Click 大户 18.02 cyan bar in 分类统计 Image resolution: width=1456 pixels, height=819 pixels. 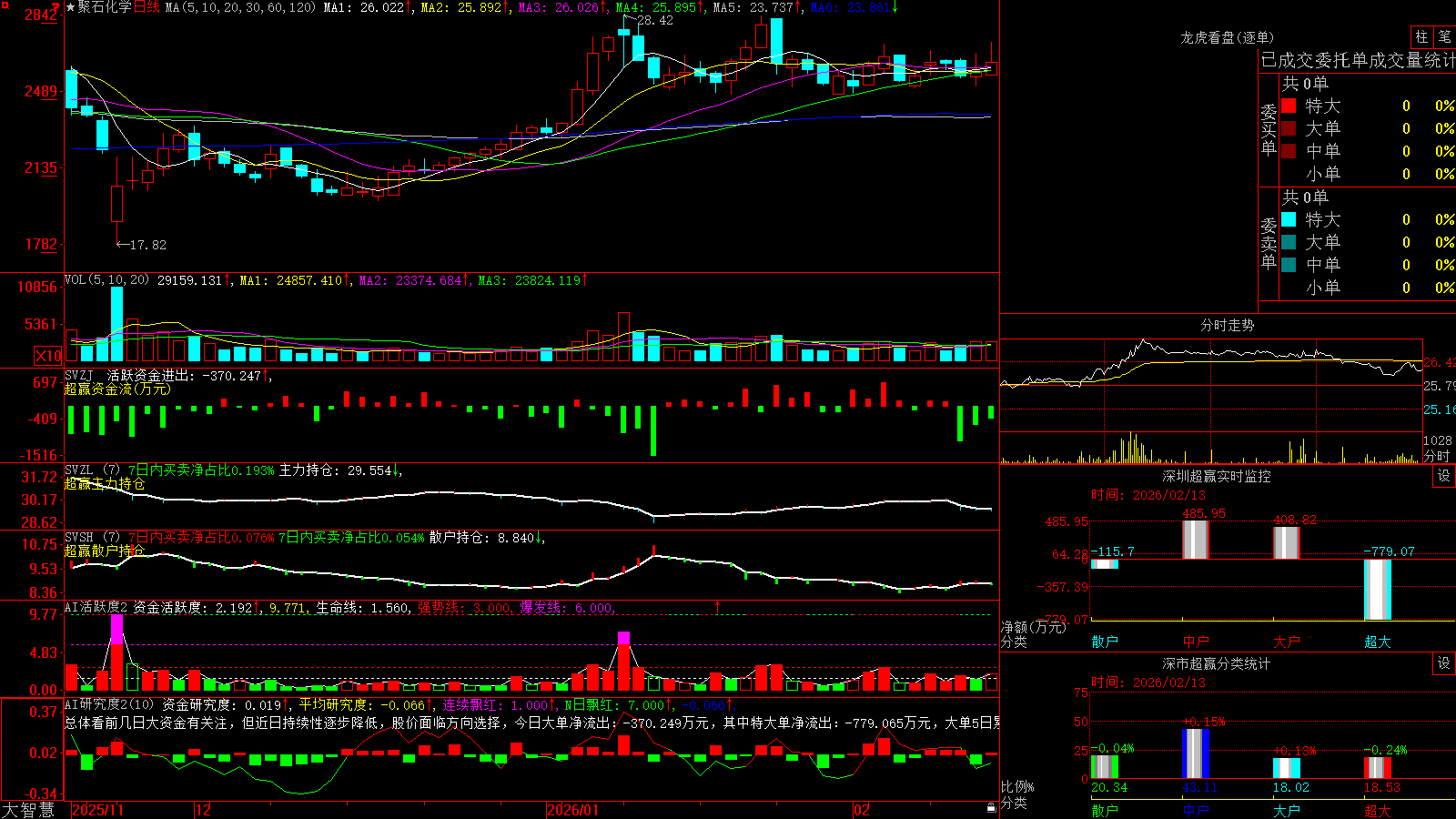1287,768
